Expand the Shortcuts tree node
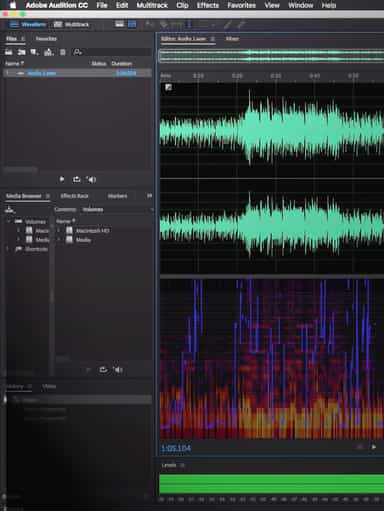Screen dimensions: 384x511 (x=8, y=249)
